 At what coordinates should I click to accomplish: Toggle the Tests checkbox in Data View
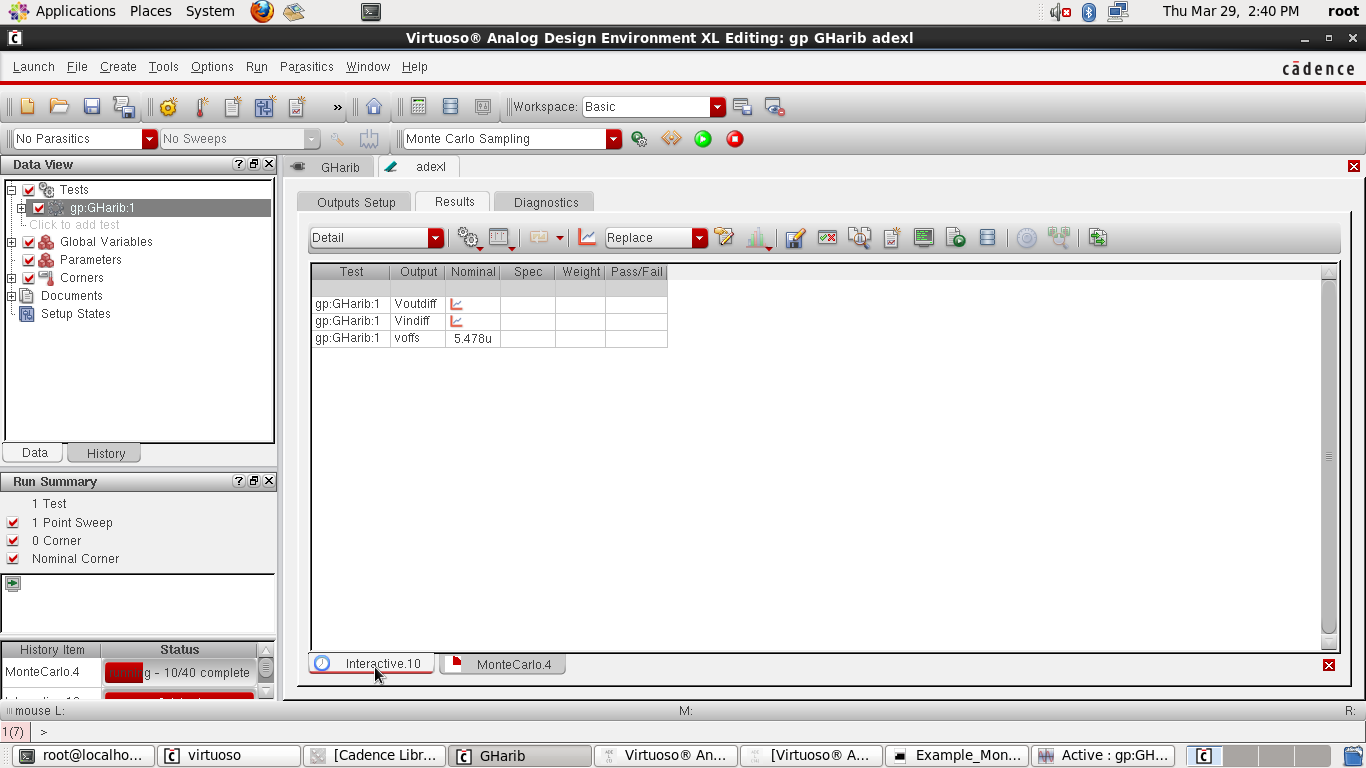[x=29, y=190]
